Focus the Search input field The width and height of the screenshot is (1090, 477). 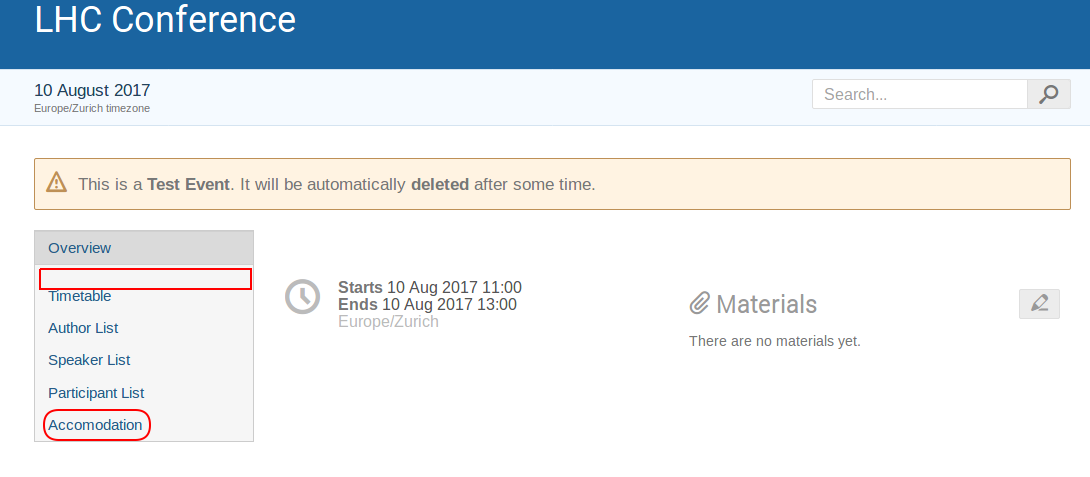coord(920,94)
